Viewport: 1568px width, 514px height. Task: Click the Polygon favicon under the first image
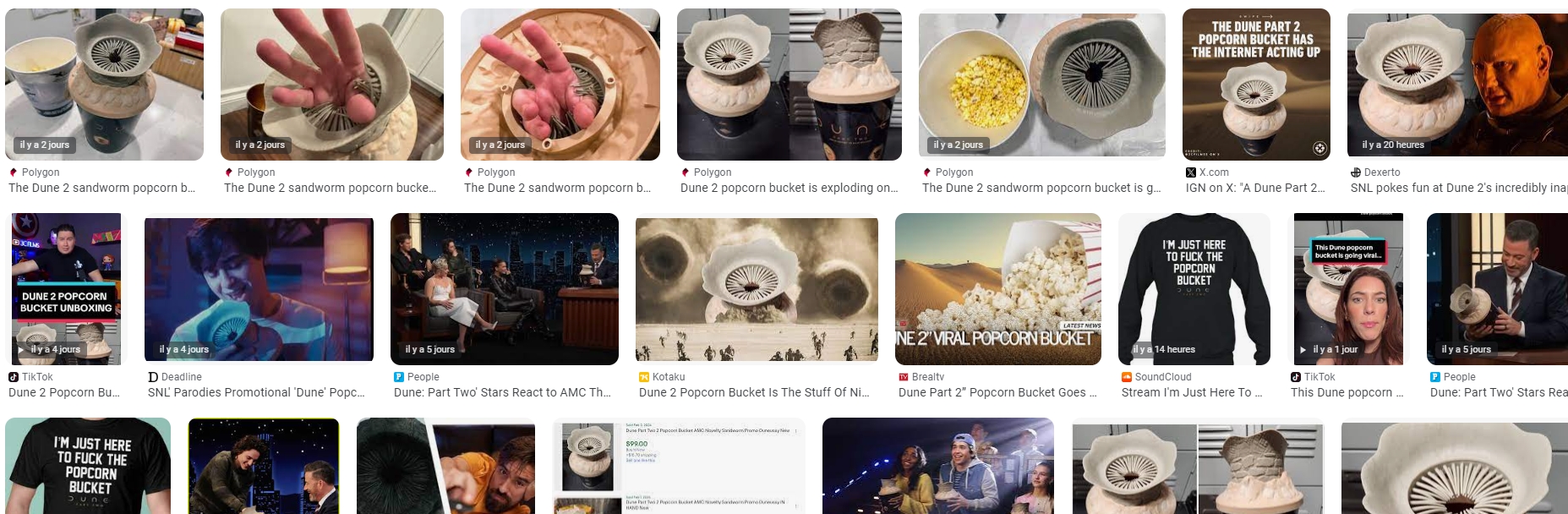coord(14,172)
